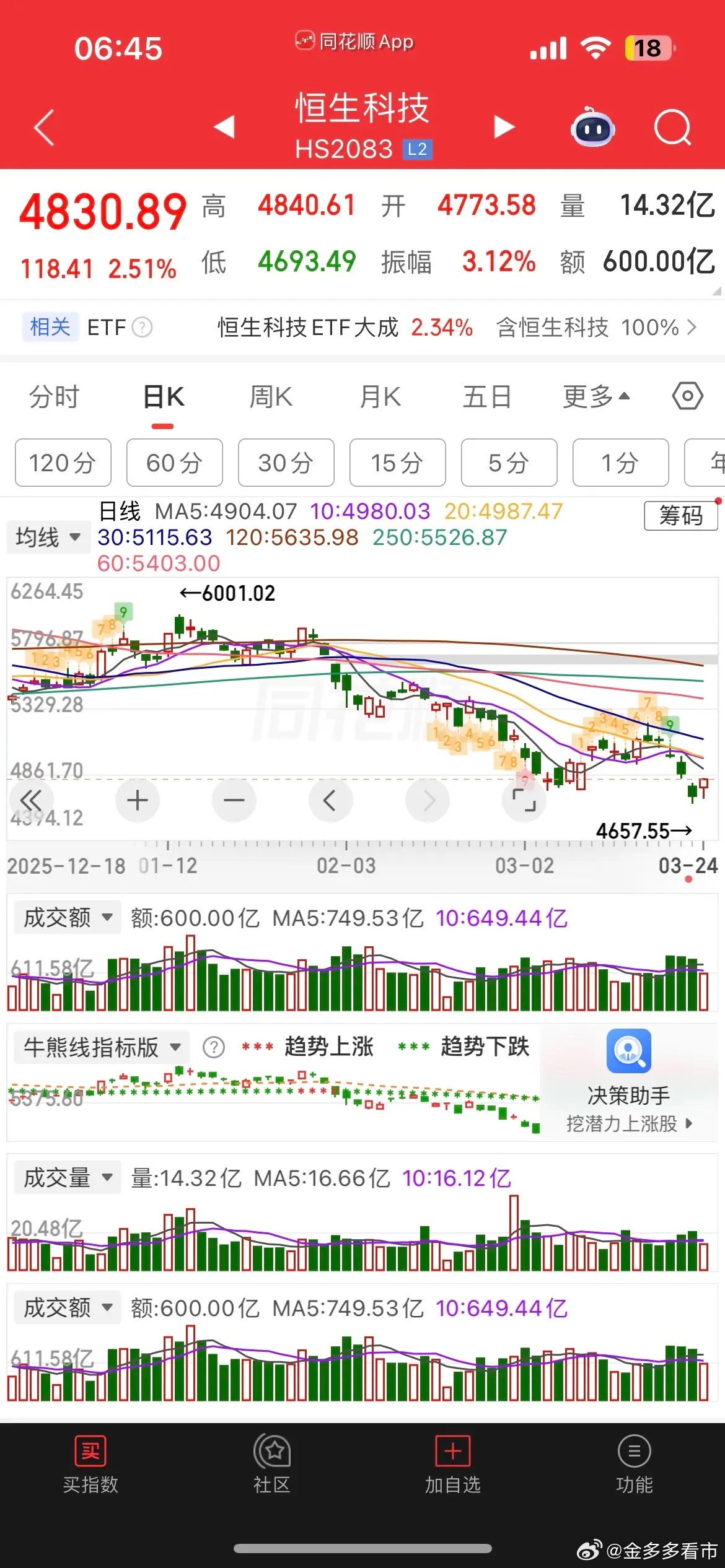Image resolution: width=725 pixels, height=1568 pixels.
Task: Add to watchlist via 加自选
Action: (453, 1450)
